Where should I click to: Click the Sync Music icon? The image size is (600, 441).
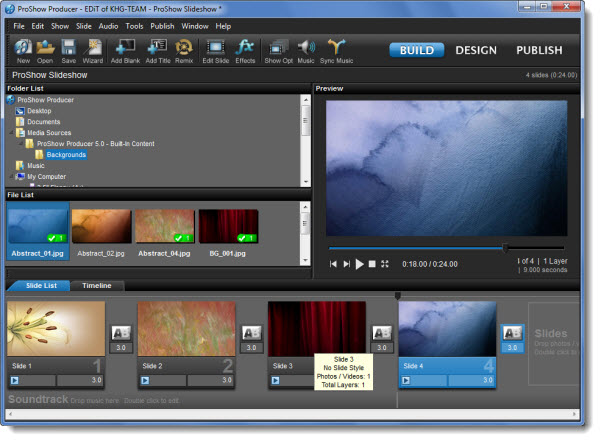(338, 49)
